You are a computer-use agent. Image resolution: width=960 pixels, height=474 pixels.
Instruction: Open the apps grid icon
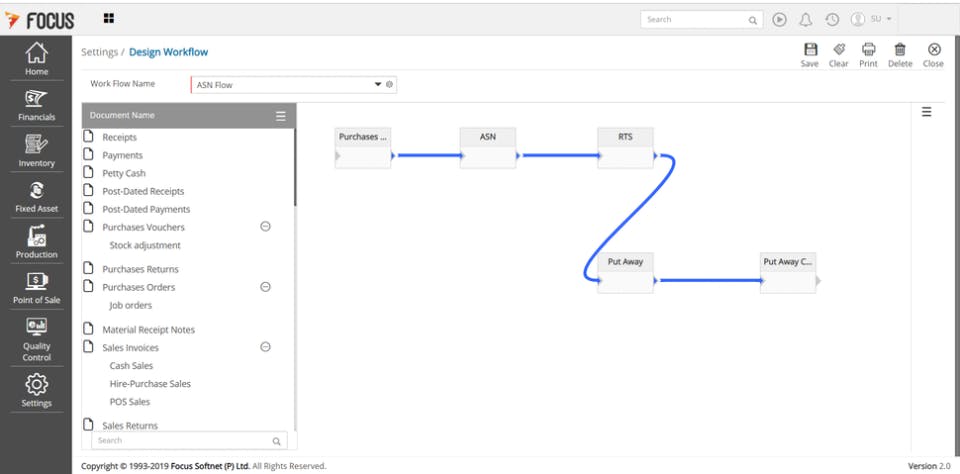click(x=108, y=18)
